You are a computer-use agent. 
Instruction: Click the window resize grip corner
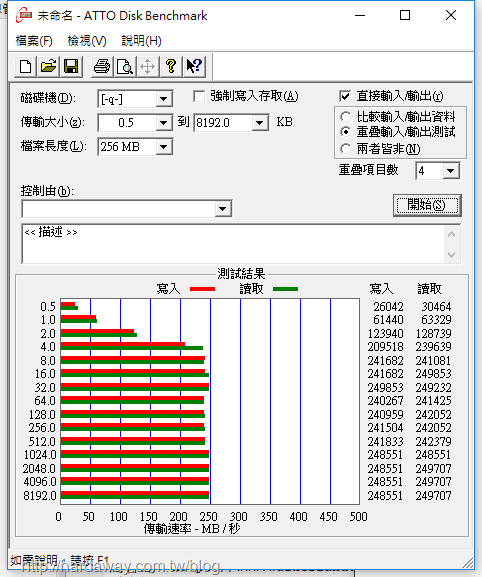point(468,562)
